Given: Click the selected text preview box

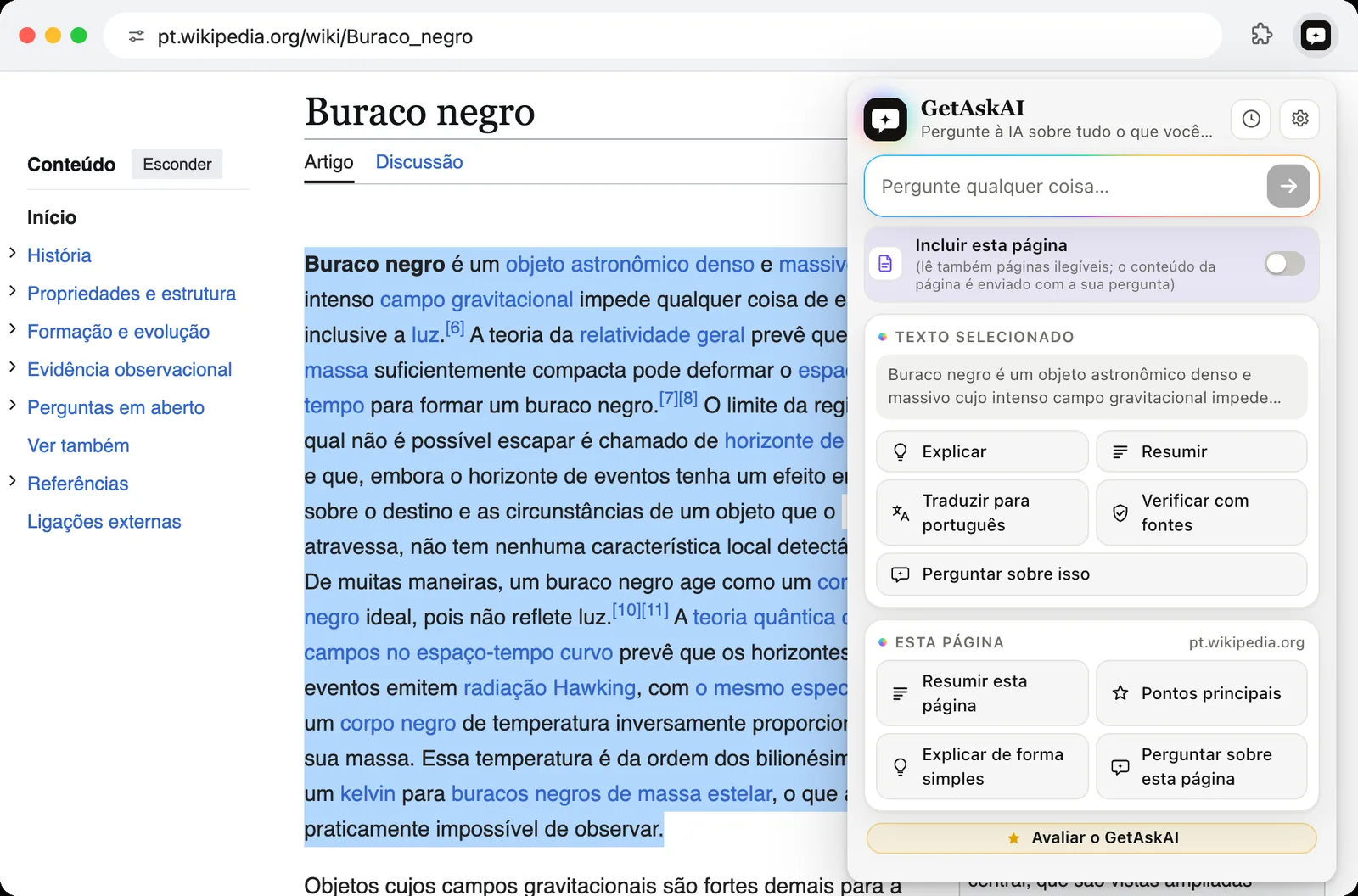Looking at the screenshot, I should pyautogui.click(x=1091, y=387).
